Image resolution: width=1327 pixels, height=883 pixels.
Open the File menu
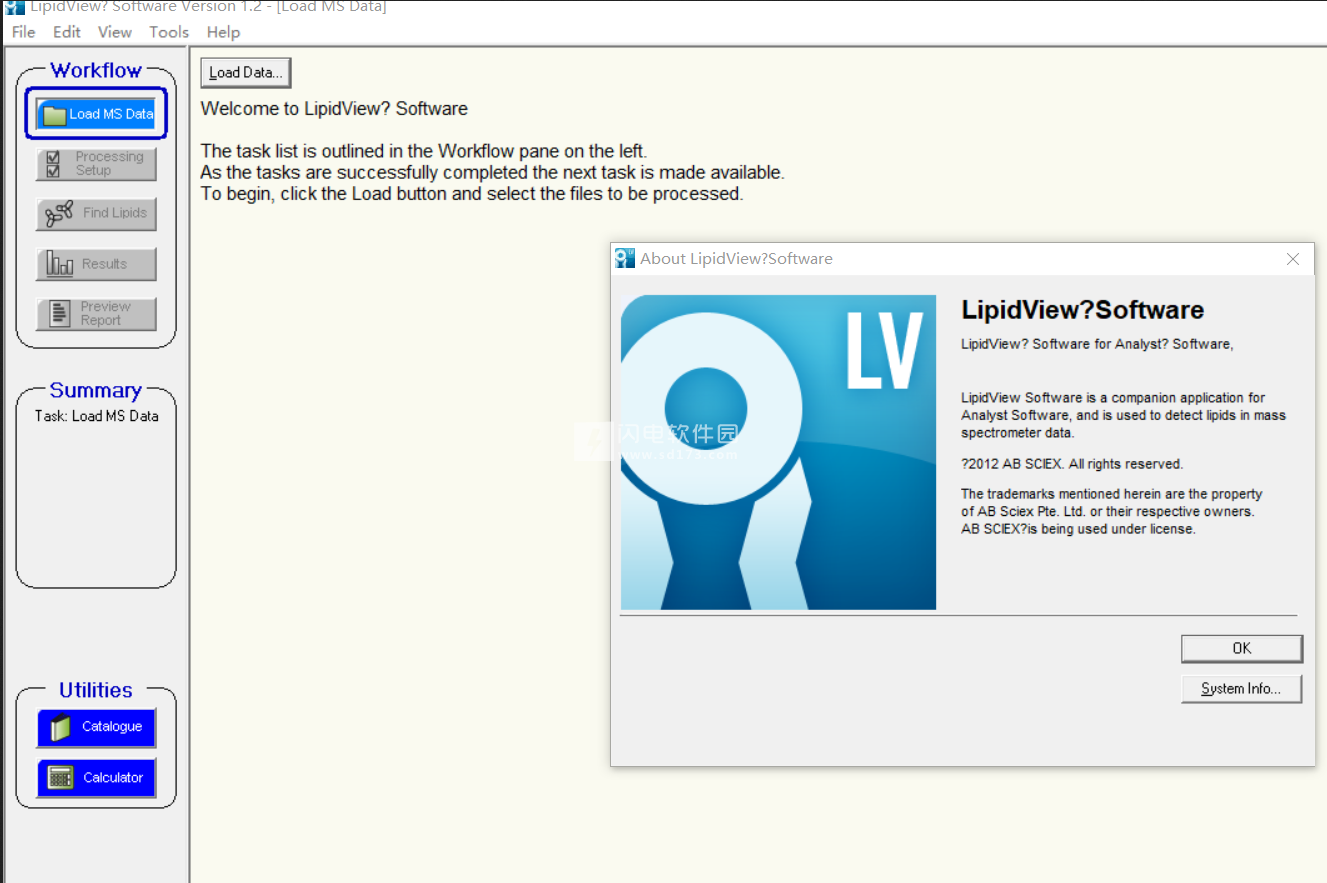(x=24, y=32)
